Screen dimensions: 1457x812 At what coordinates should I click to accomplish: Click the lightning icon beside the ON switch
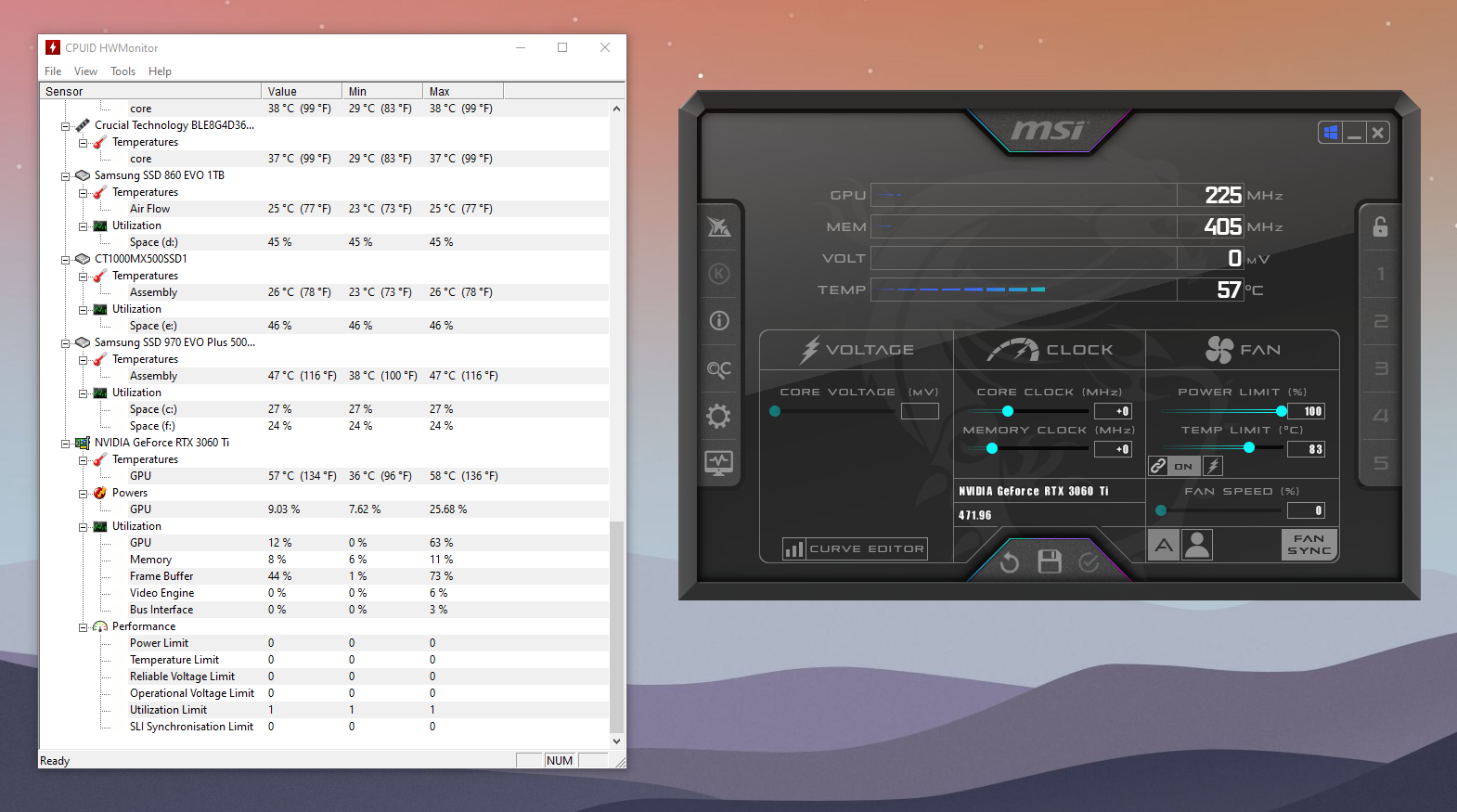tap(1213, 466)
